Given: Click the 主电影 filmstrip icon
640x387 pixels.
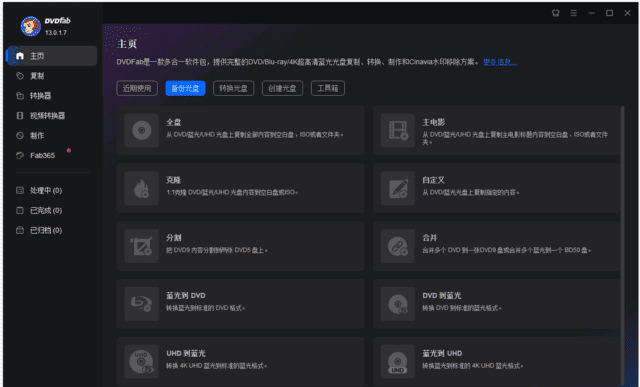Looking at the screenshot, I should click(398, 131).
